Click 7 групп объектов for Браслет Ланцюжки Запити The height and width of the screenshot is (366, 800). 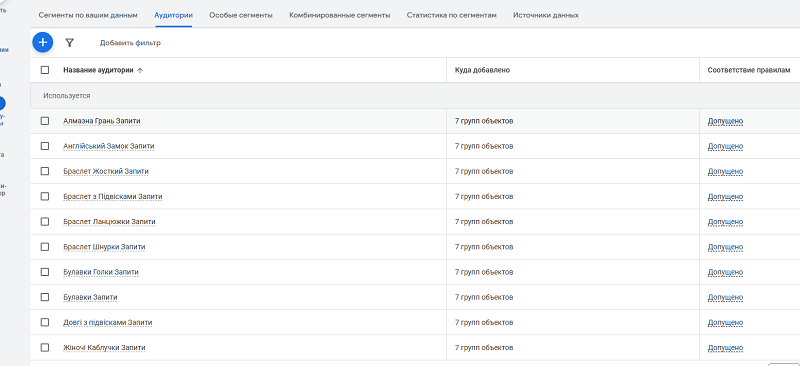484,222
